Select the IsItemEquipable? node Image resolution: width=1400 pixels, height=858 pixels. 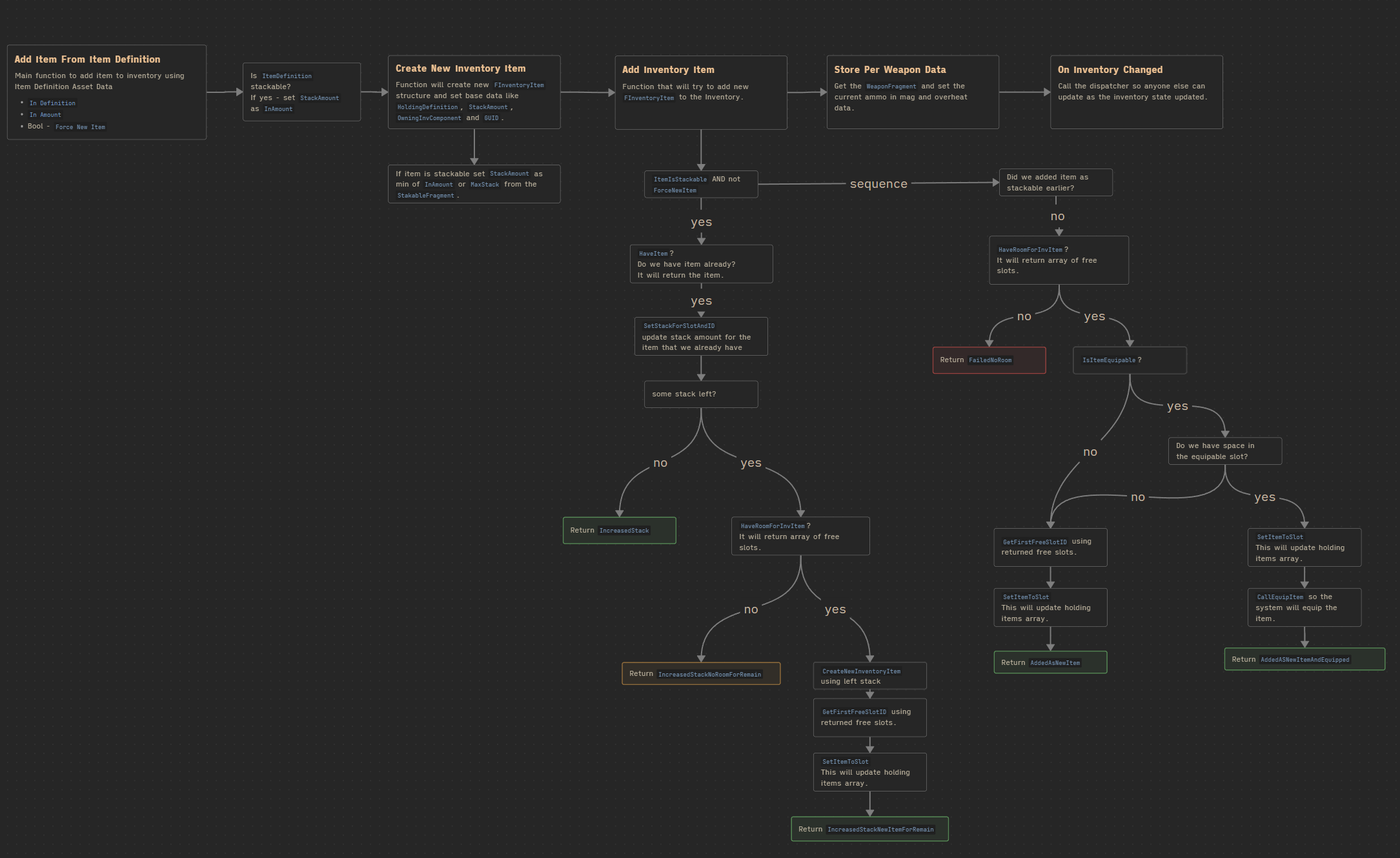point(1130,360)
